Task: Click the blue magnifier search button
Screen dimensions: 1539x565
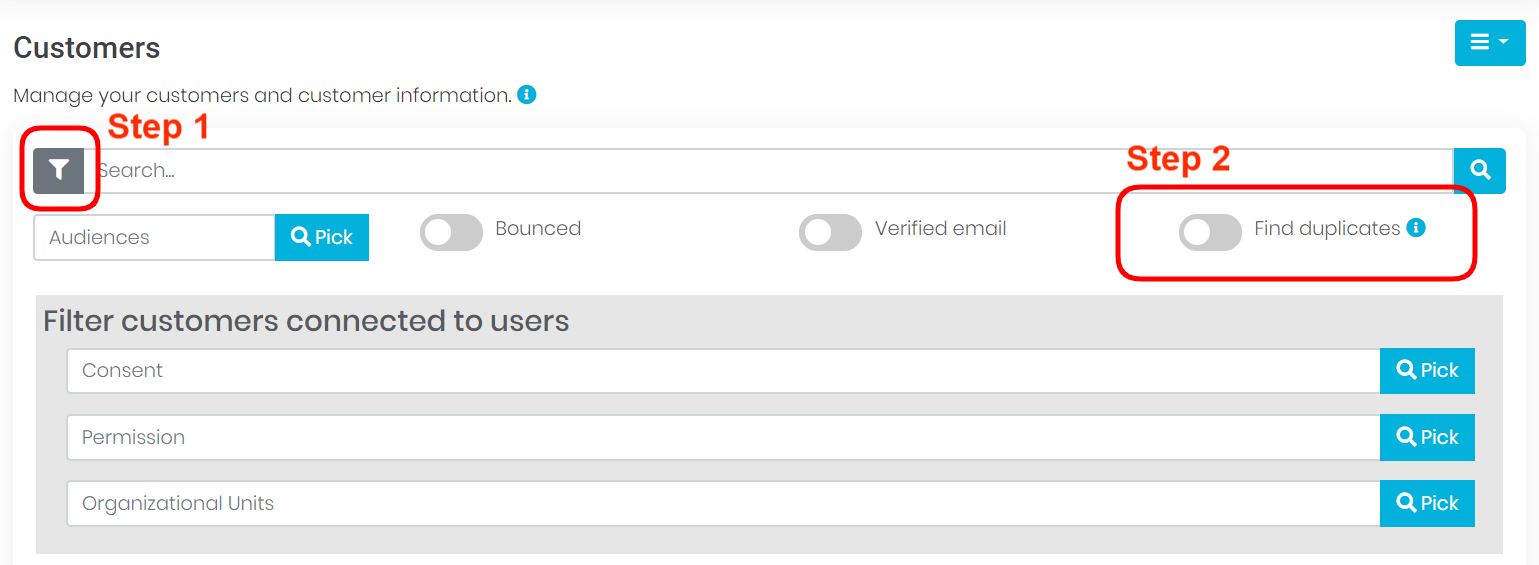Action: (x=1479, y=171)
